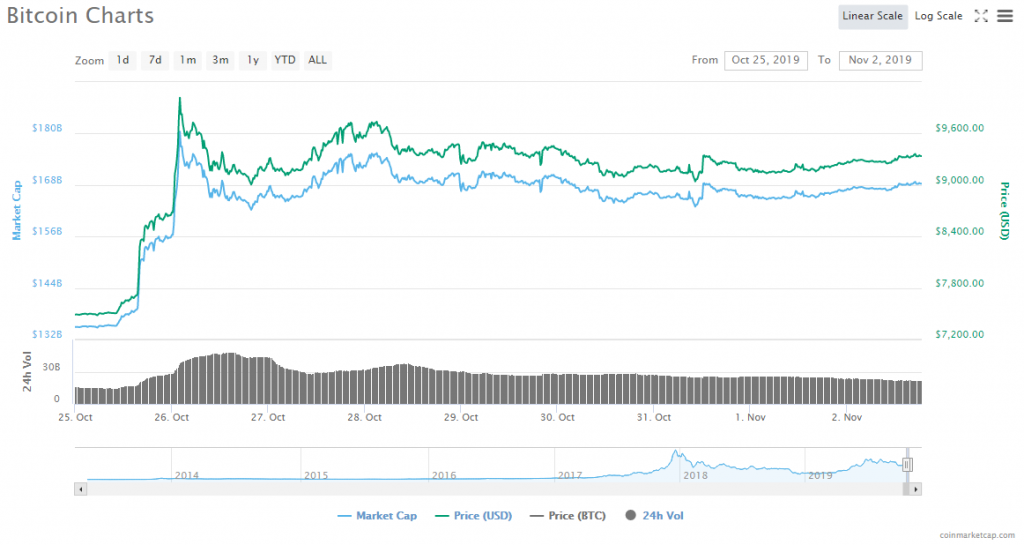Screen dimensions: 1024x545
Task: Switch to Log Scale
Action: 938,16
